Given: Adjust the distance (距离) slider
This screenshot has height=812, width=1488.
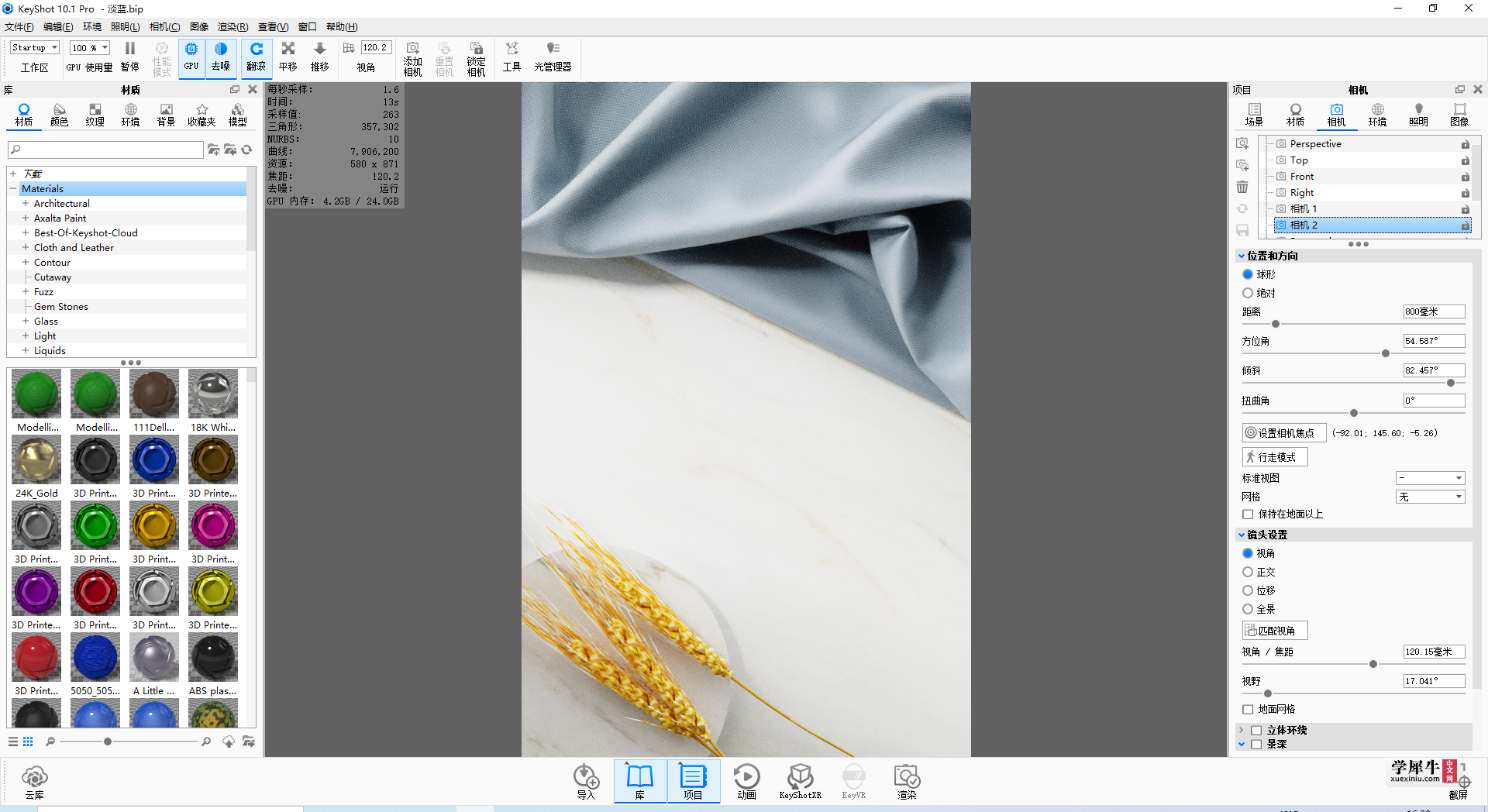Looking at the screenshot, I should [x=1276, y=324].
